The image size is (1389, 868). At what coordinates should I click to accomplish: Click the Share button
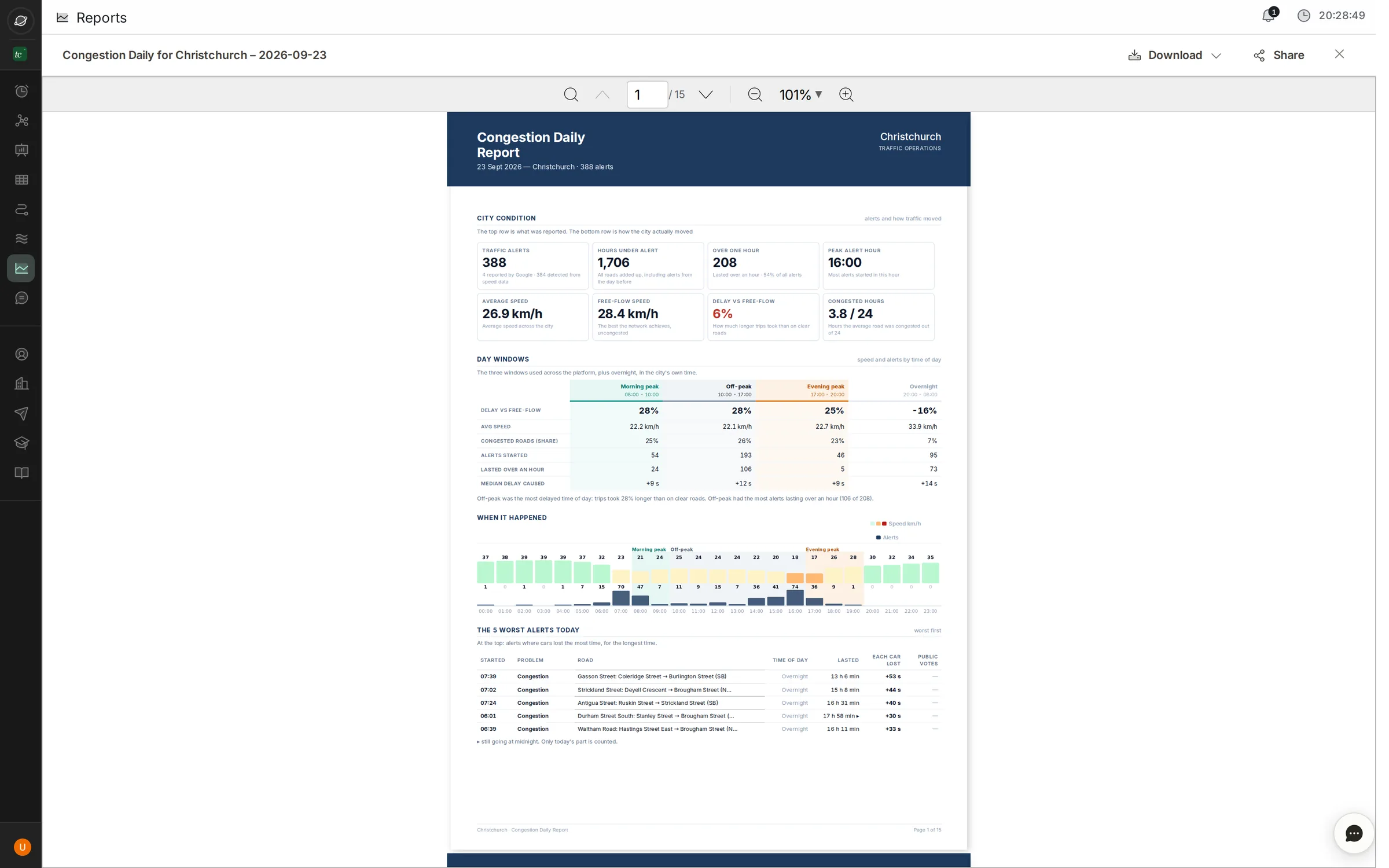tap(1278, 55)
